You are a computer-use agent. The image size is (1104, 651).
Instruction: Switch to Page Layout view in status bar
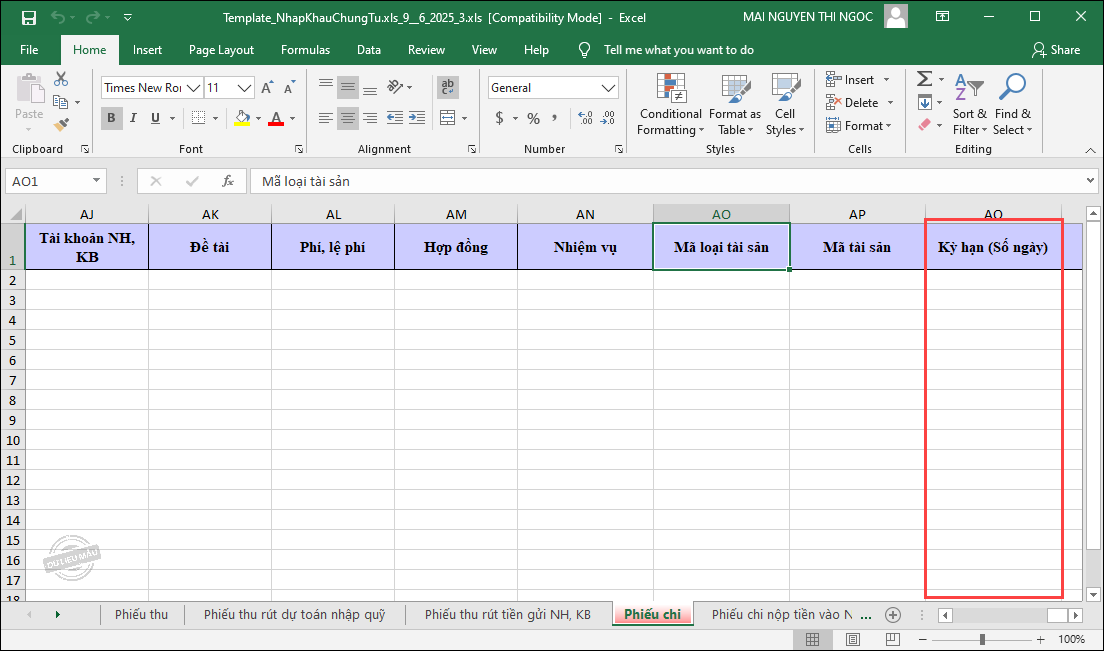853,639
